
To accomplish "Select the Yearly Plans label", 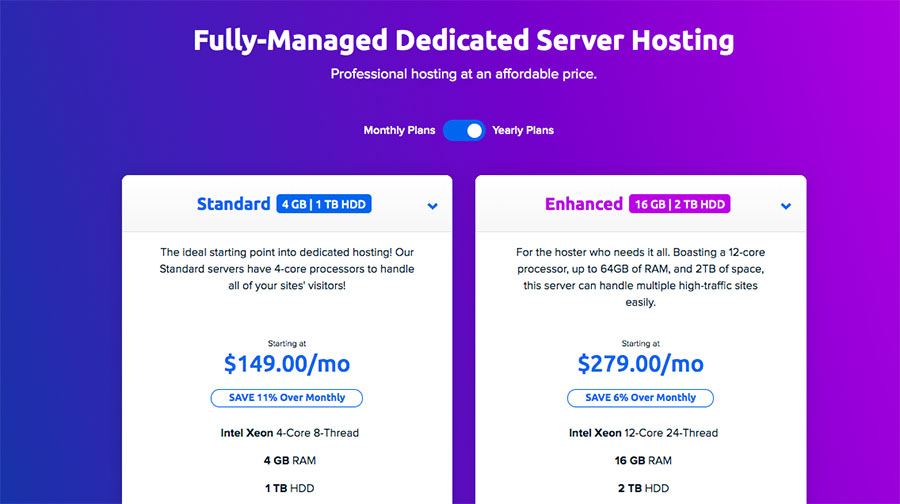I will 523,130.
